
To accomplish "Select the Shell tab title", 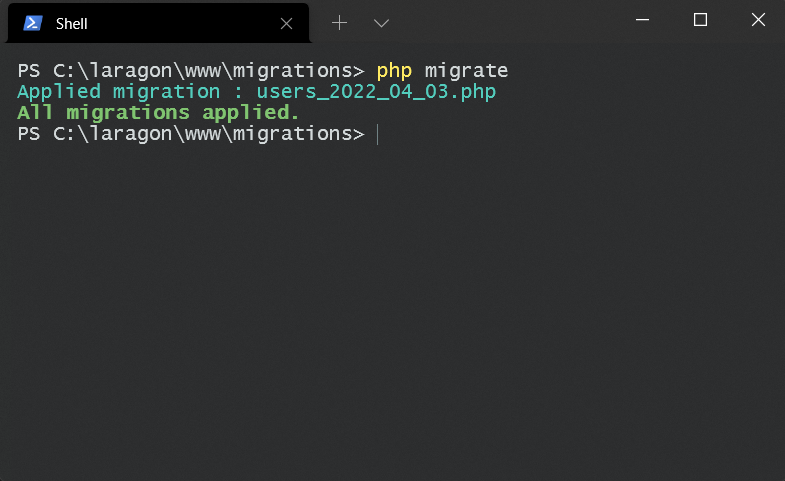I will (72, 24).
